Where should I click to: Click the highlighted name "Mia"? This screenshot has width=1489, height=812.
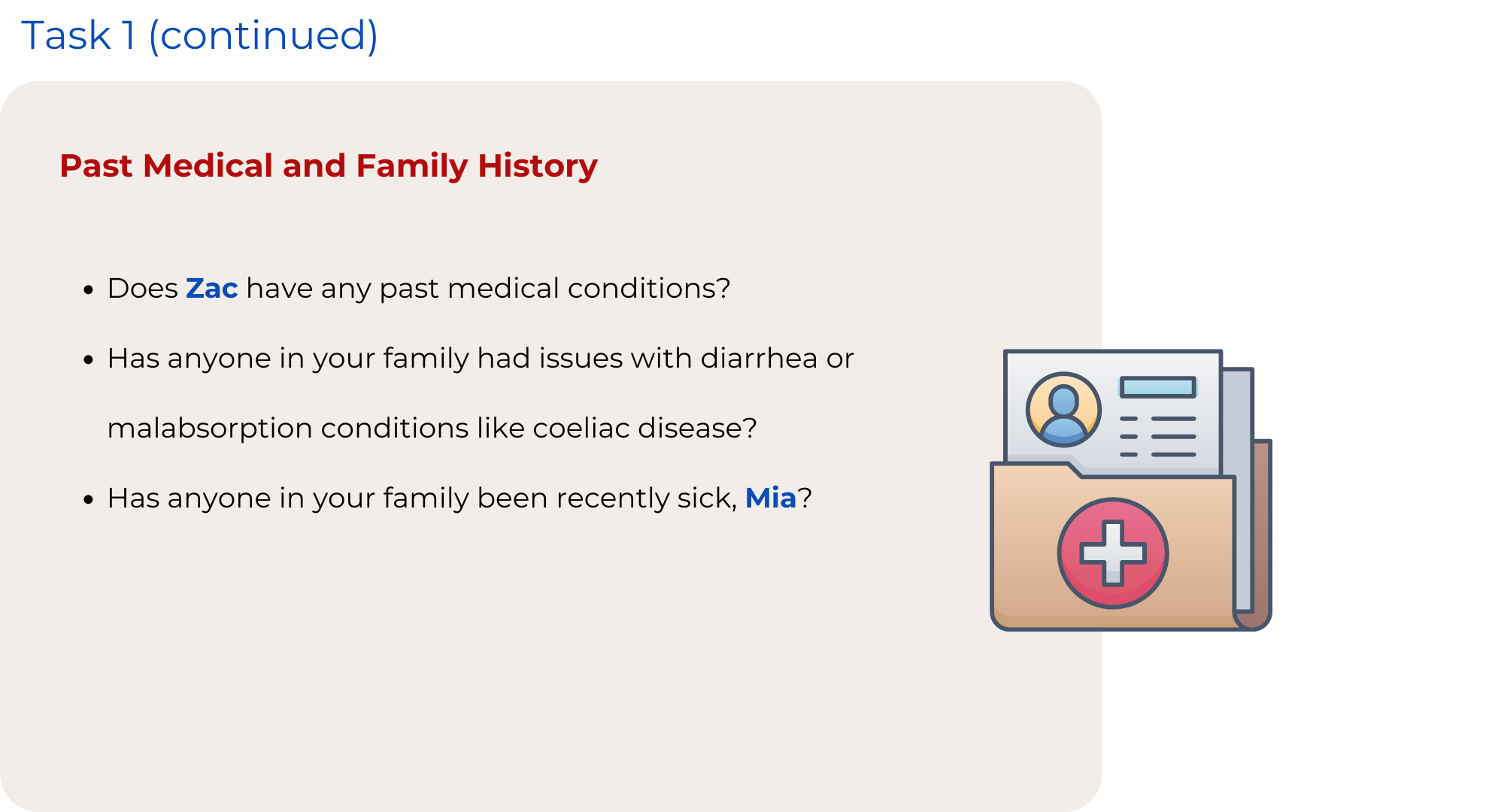(x=770, y=498)
